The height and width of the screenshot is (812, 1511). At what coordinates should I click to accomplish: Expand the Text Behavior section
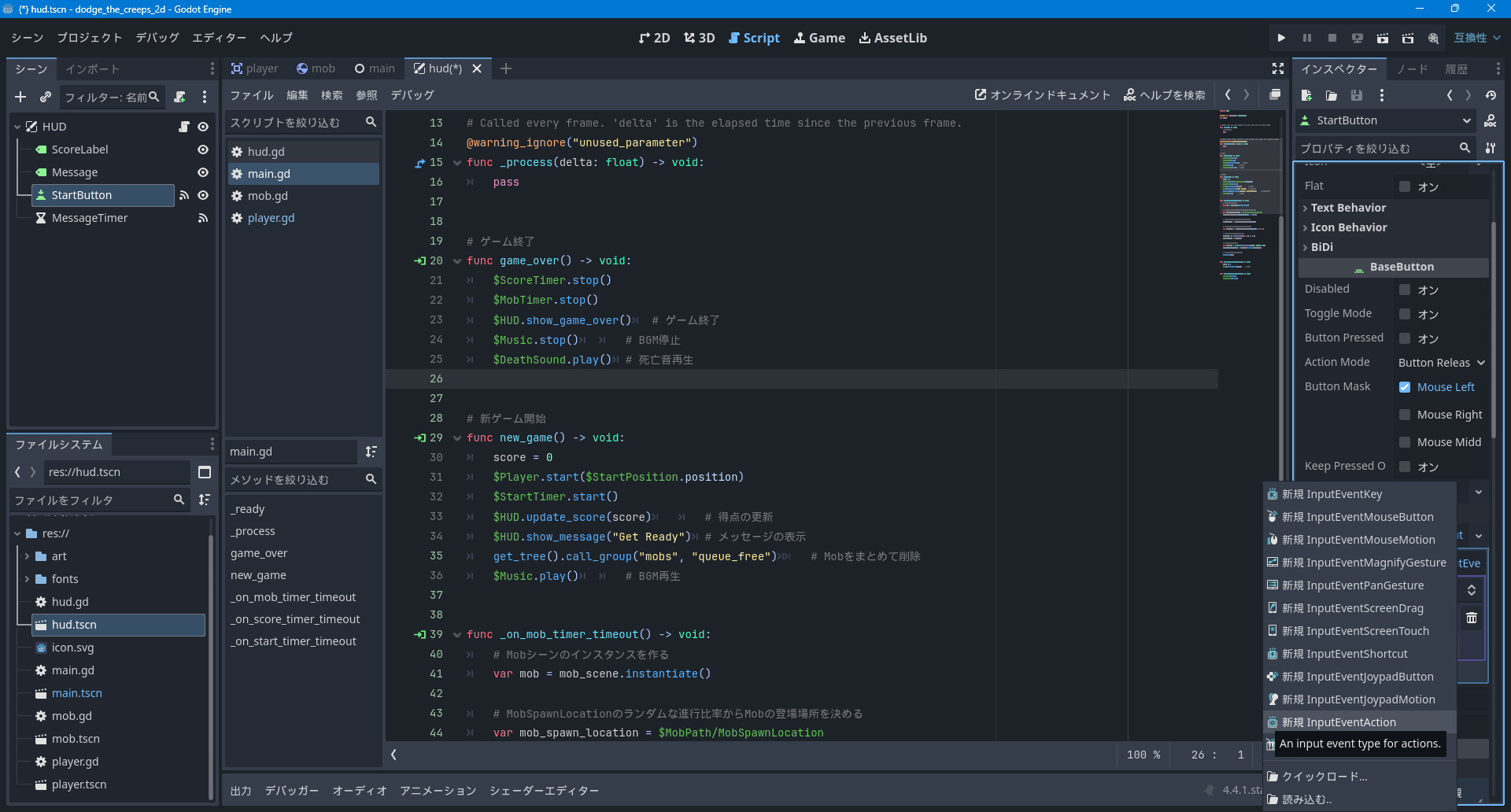coord(1393,208)
